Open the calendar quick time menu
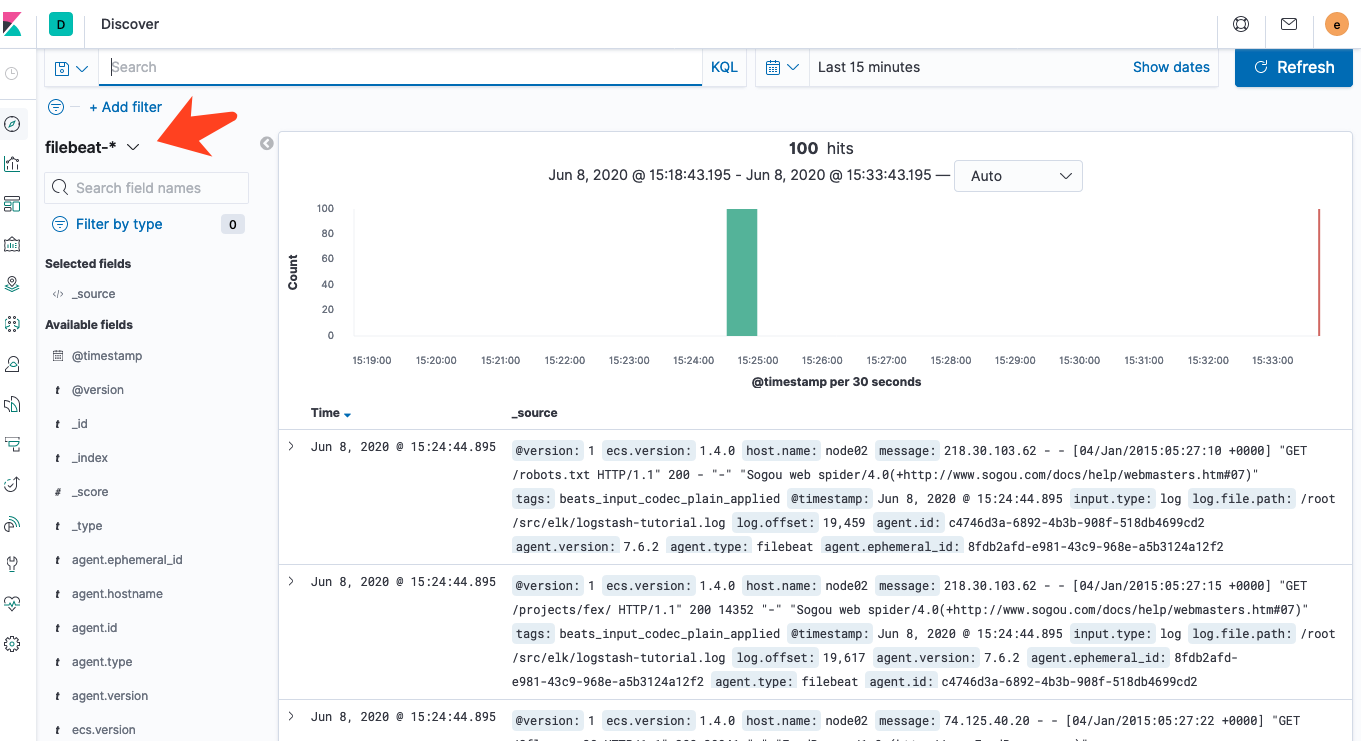 [782, 67]
